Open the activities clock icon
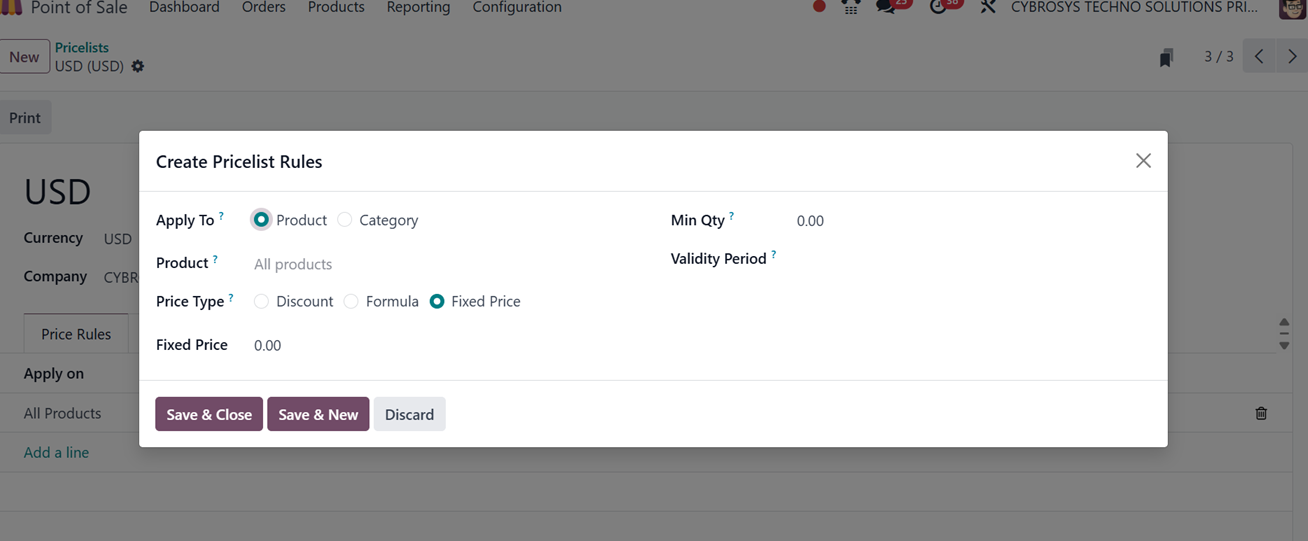1308x541 pixels. [938, 7]
